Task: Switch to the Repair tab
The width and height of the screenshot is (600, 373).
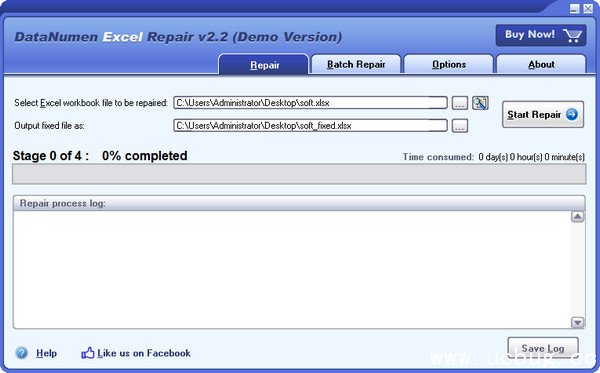Action: [x=264, y=64]
